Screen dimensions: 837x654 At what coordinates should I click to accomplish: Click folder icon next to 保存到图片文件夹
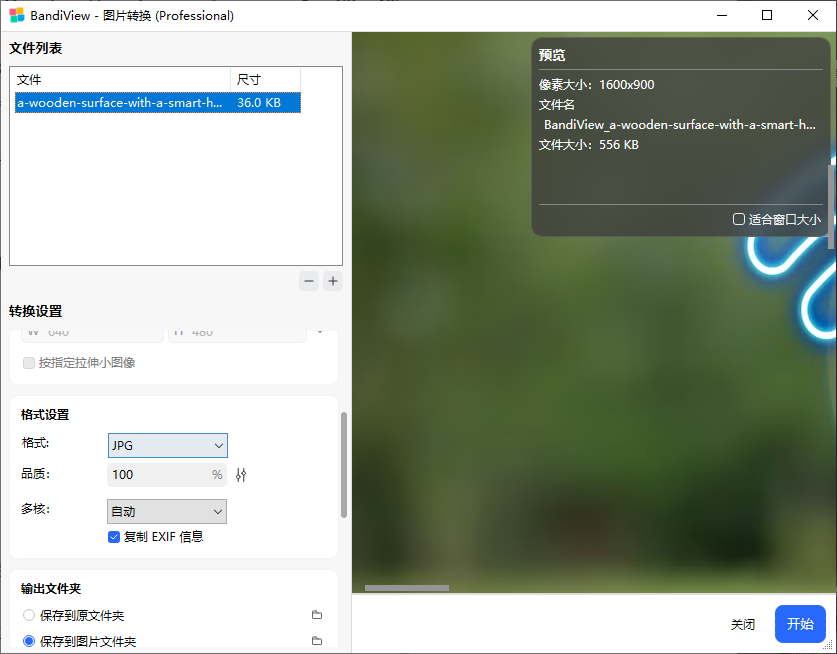(x=317, y=640)
